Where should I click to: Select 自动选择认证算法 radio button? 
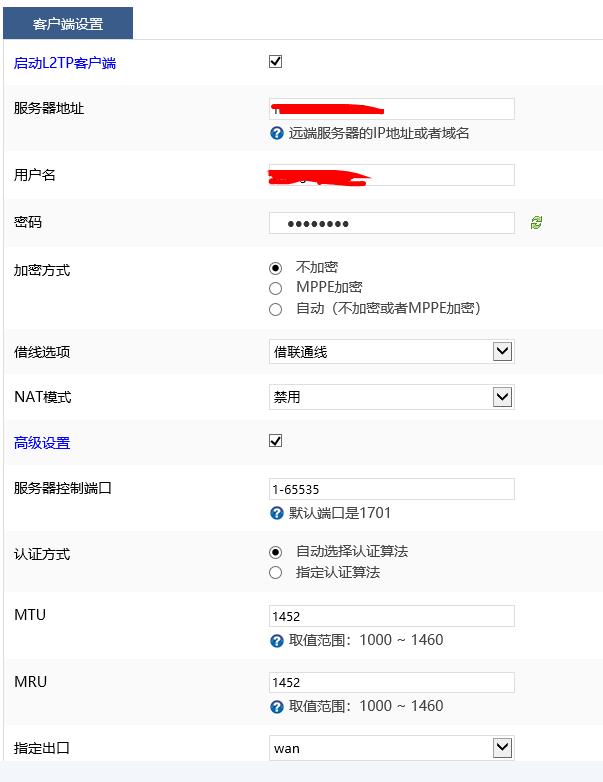click(275, 552)
